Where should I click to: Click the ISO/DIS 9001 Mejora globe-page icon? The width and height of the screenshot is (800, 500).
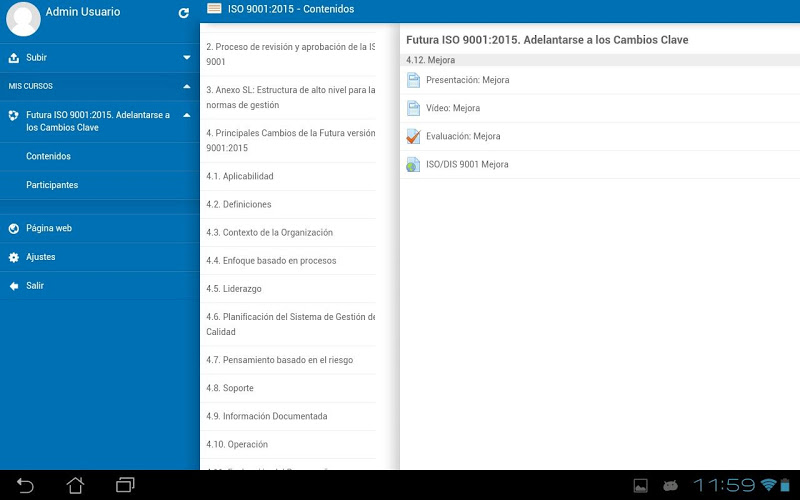[x=413, y=164]
